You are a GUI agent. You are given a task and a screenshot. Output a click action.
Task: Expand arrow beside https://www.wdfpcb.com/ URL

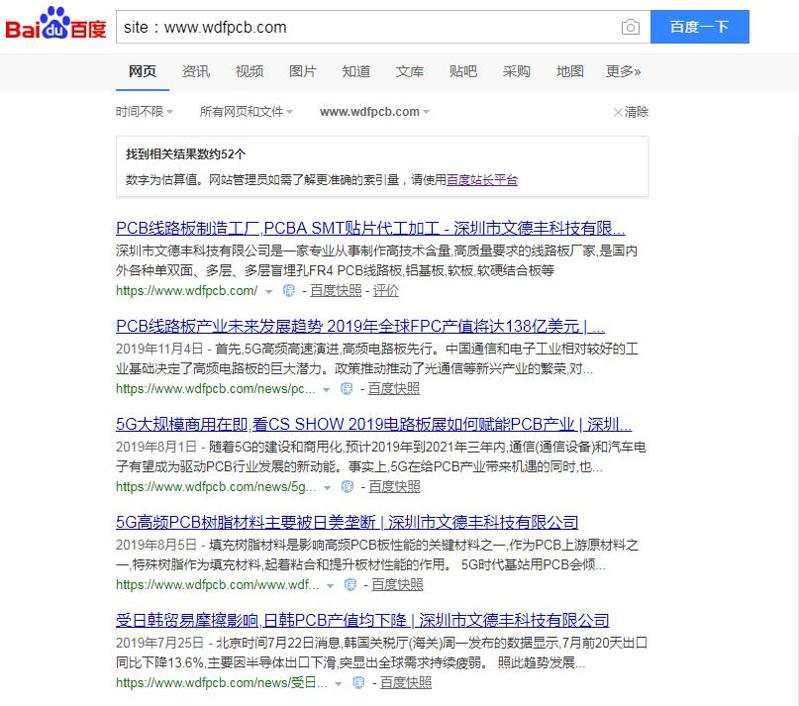(x=269, y=291)
